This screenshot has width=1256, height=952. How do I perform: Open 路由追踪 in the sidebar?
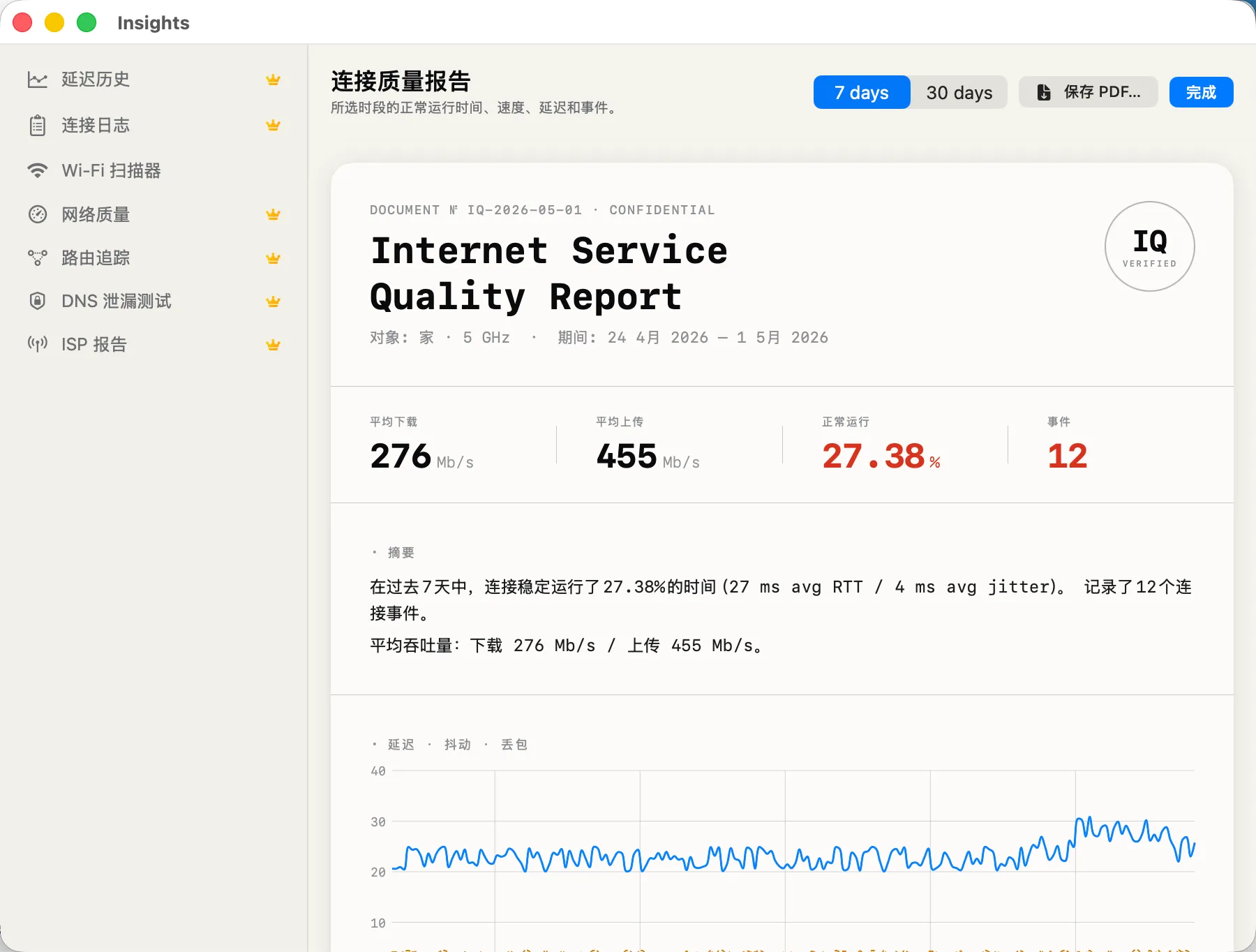click(x=154, y=258)
